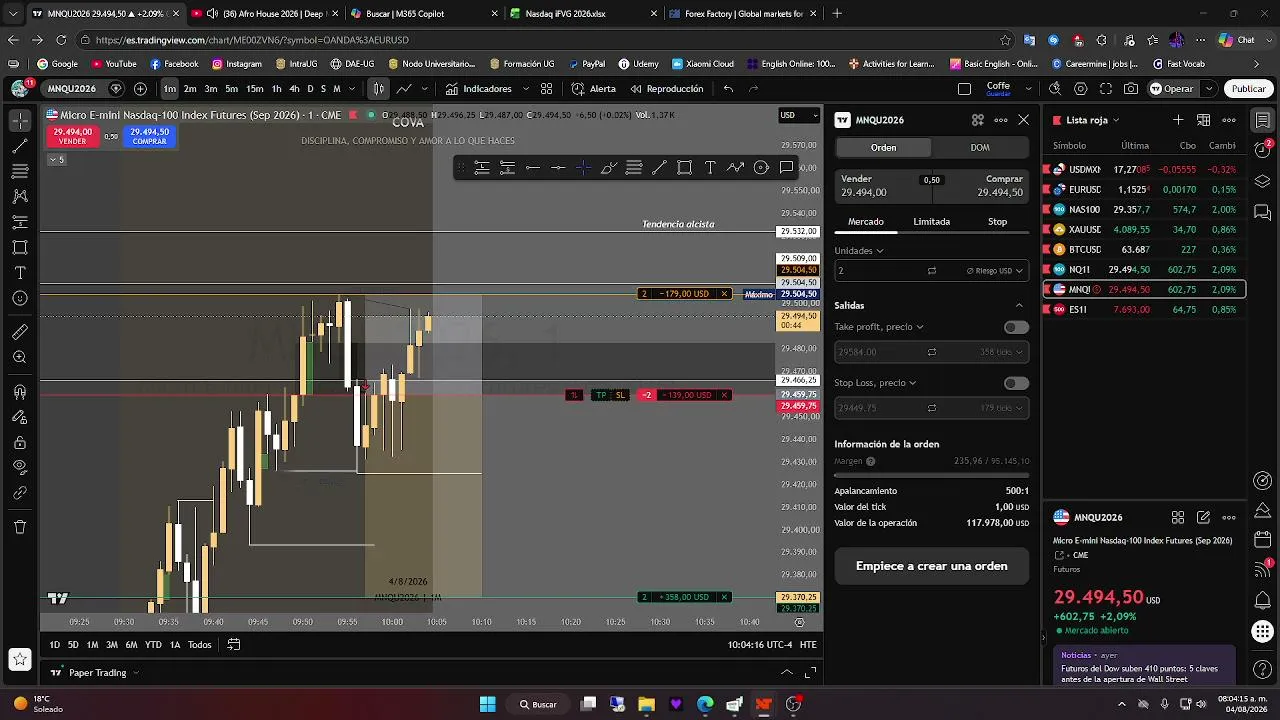Select the 1D date range

[x=54, y=645]
